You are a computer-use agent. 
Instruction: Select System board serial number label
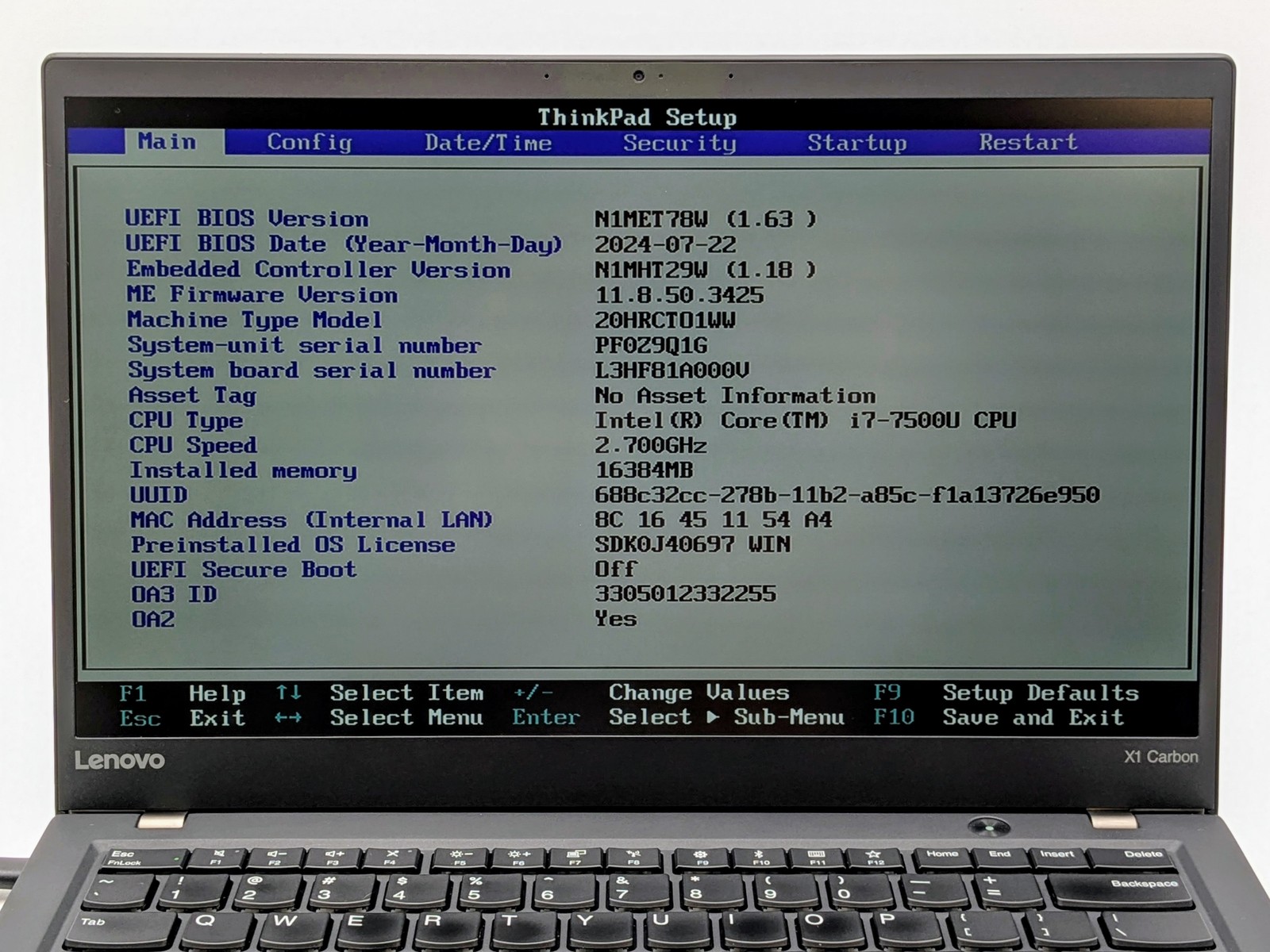312,370
